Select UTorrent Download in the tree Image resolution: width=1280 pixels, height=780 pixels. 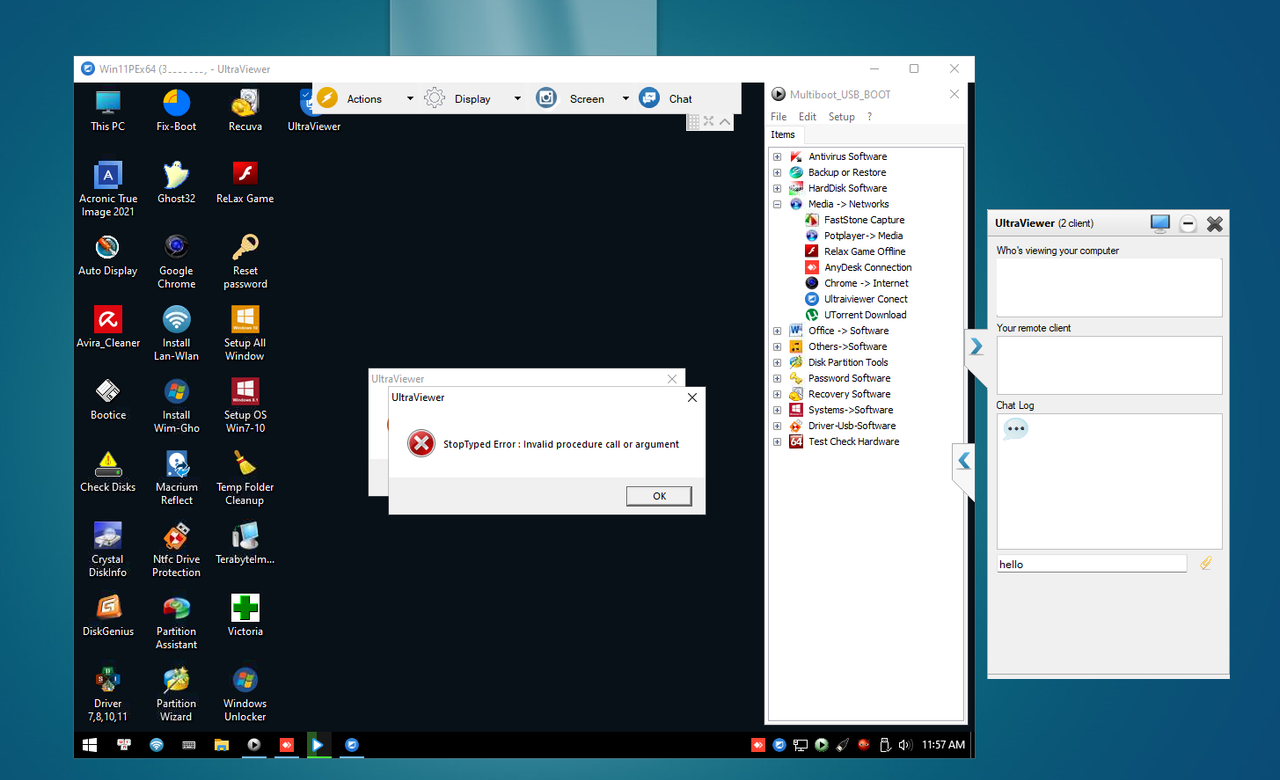[865, 315]
